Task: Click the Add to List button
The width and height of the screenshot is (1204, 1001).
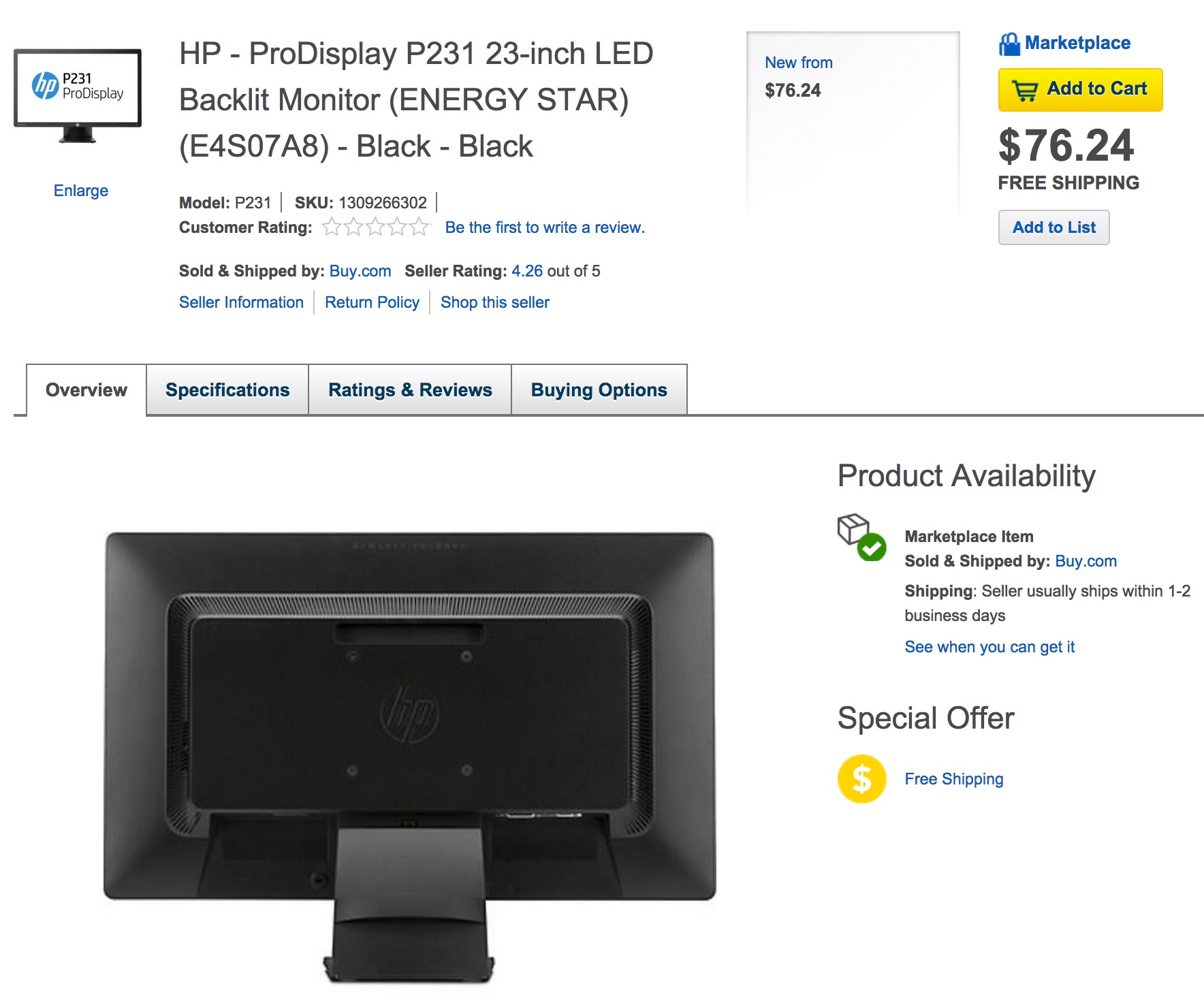Action: coord(1053,227)
